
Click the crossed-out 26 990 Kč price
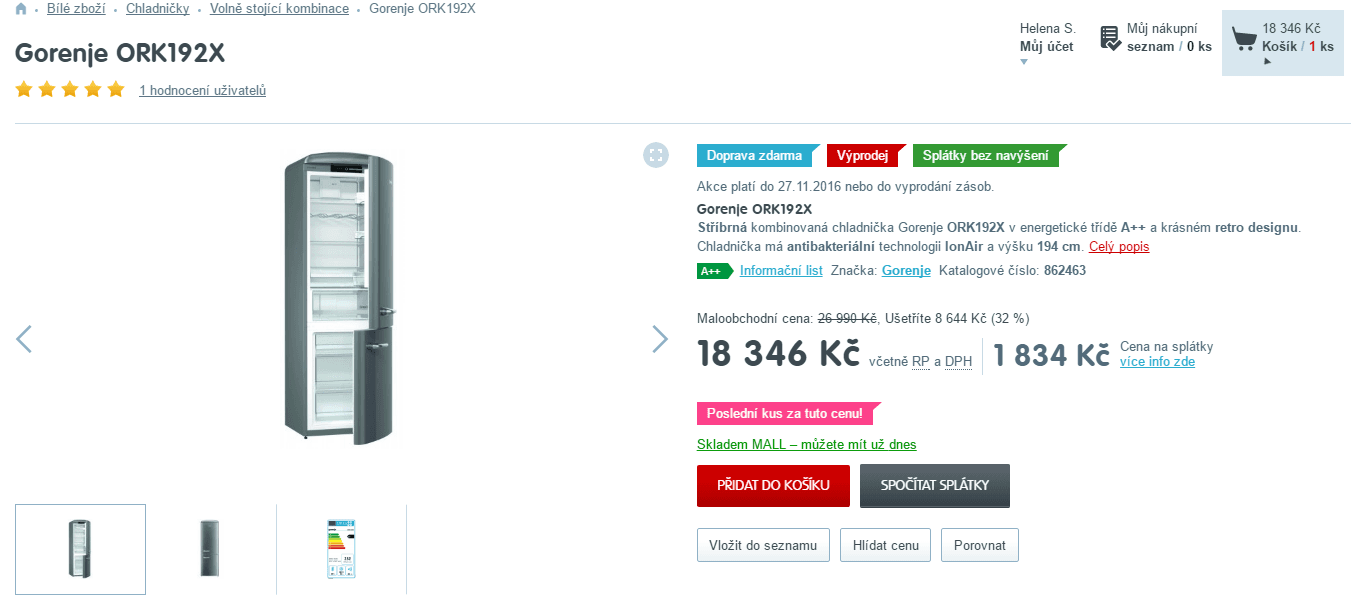847,319
